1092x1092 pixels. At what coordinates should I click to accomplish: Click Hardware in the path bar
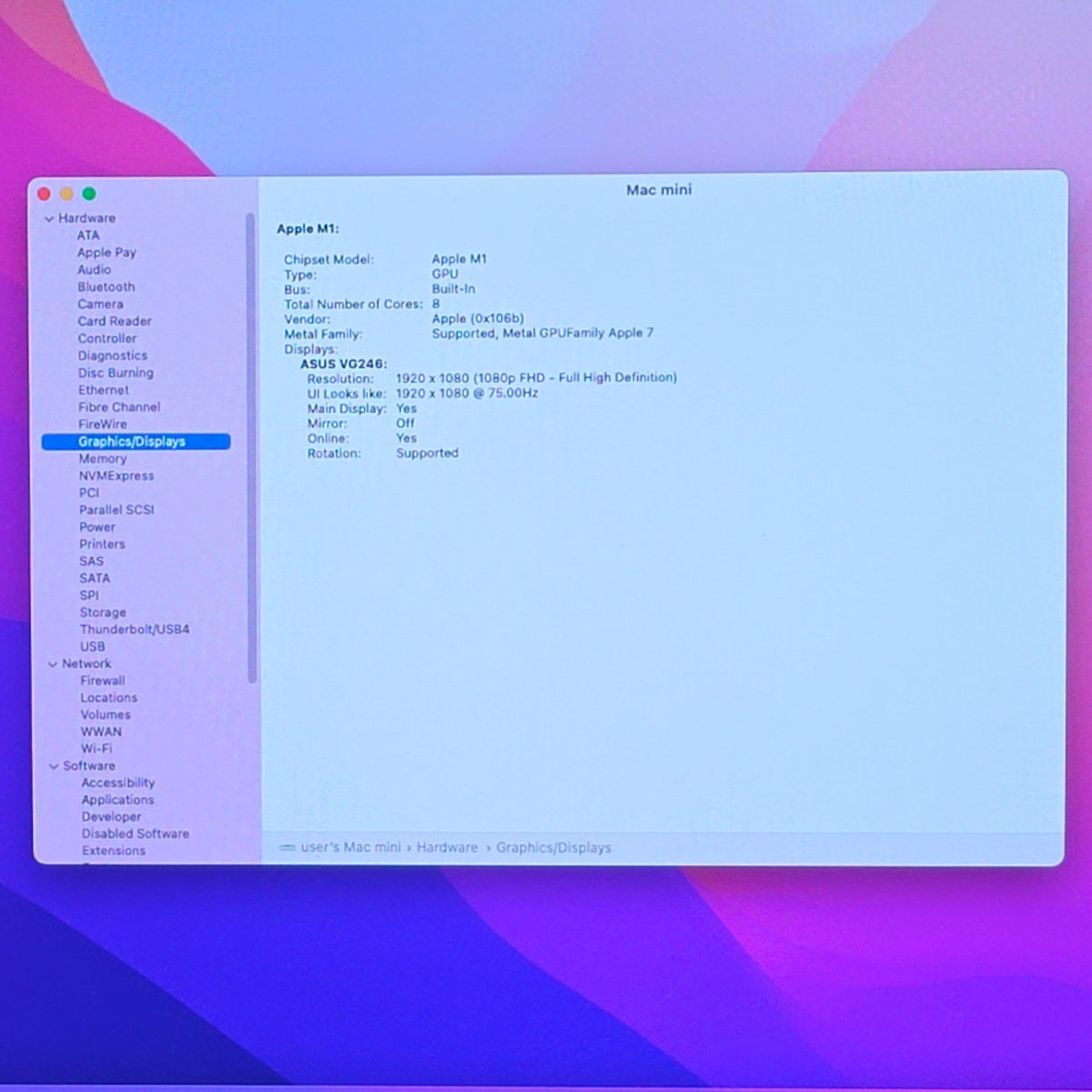click(x=447, y=847)
